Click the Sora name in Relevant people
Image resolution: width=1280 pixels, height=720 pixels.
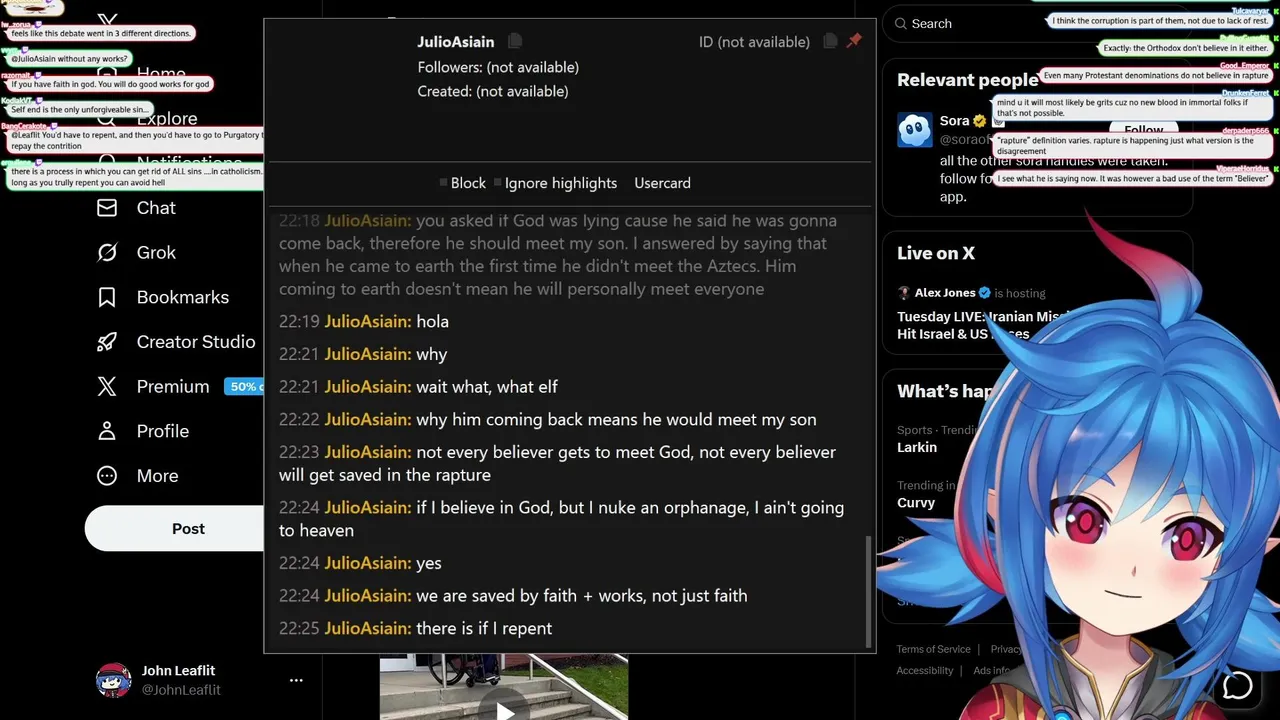[955, 121]
